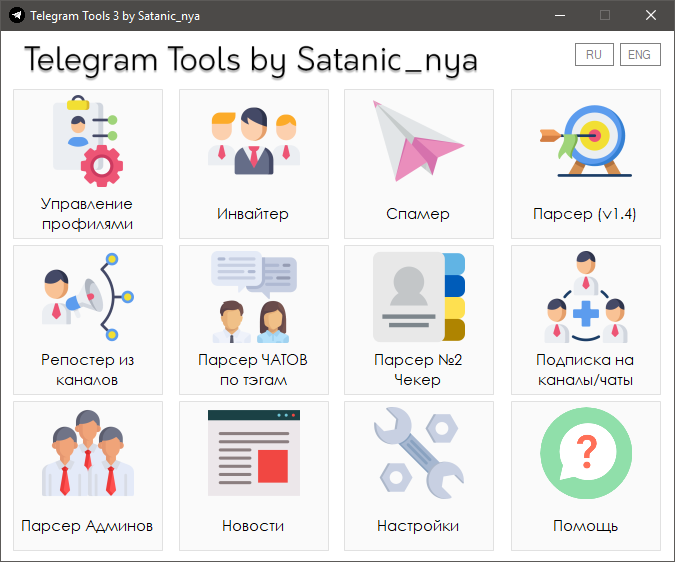
Task: Open the Новости webpage icon
Action: click(254, 453)
